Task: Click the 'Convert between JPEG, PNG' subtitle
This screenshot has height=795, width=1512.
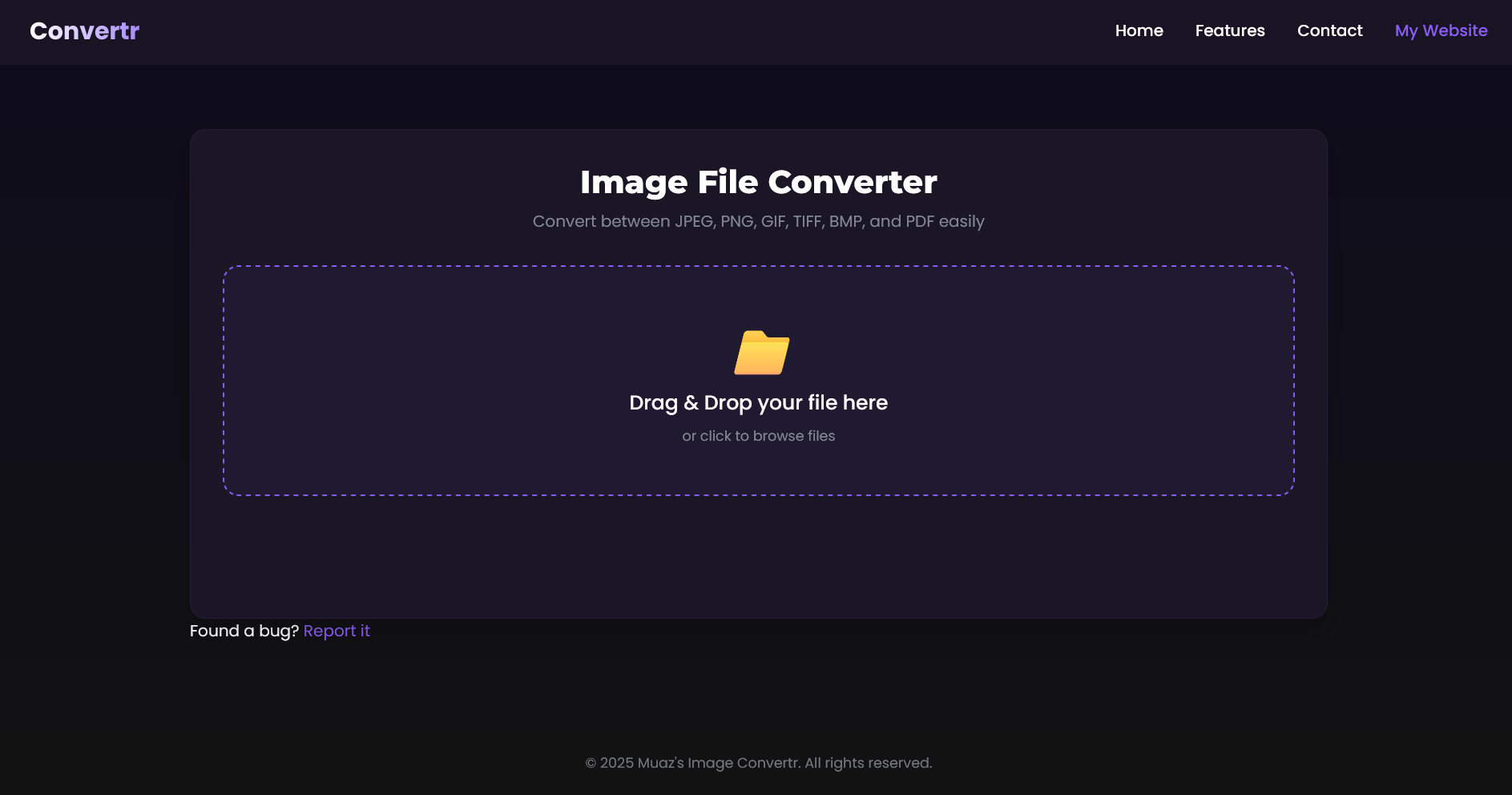Action: pyautogui.click(x=758, y=222)
